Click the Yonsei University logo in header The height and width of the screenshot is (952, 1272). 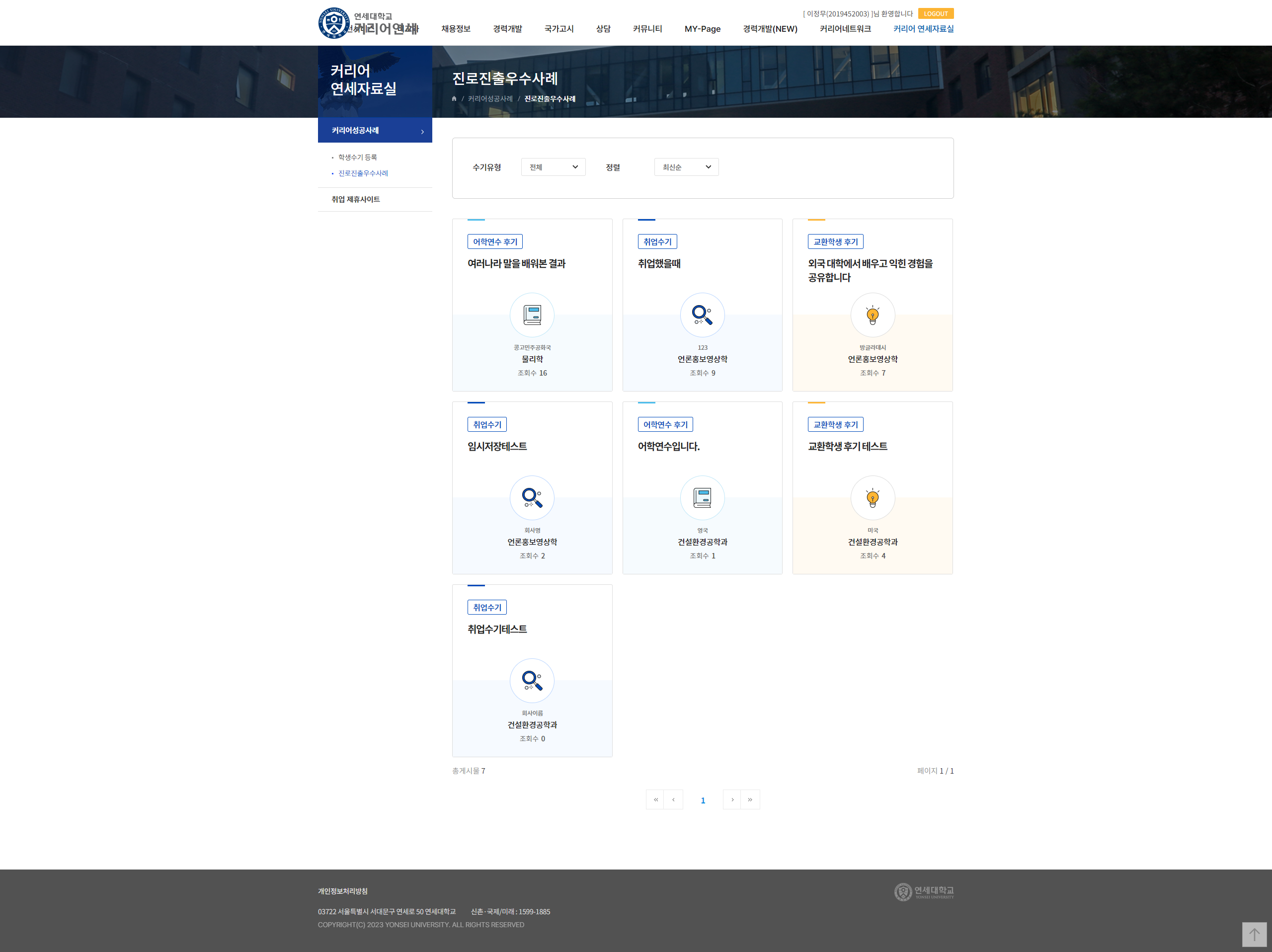click(334, 23)
